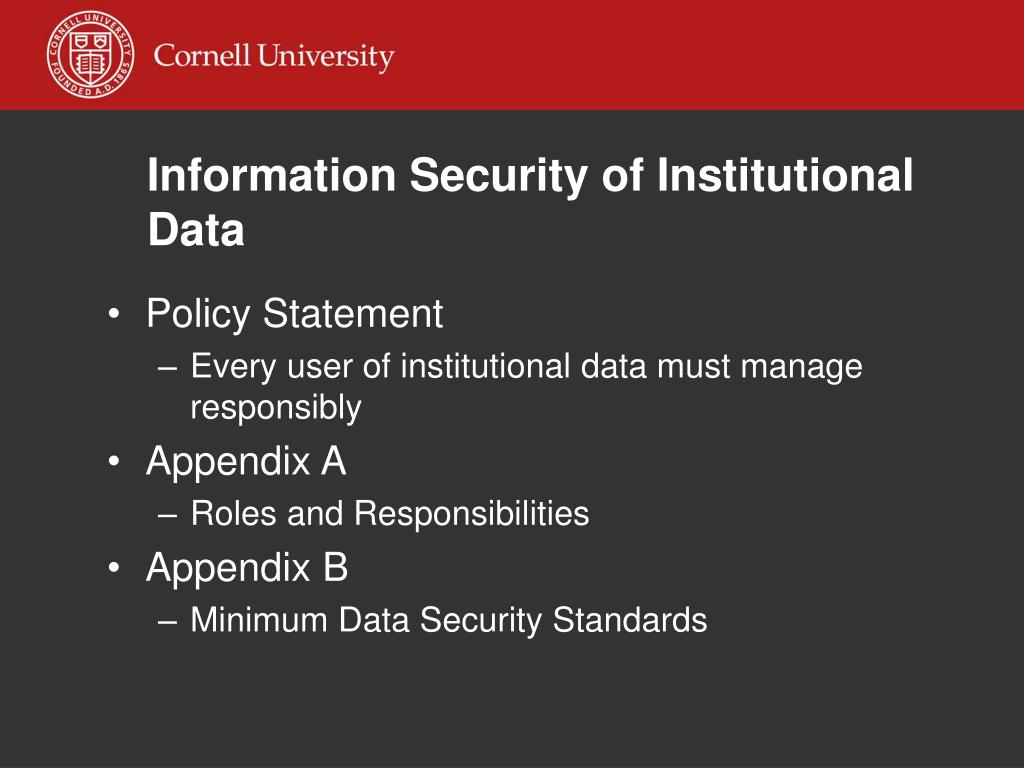
Task: Click the word 'Security' in the title
Action: pos(498,176)
